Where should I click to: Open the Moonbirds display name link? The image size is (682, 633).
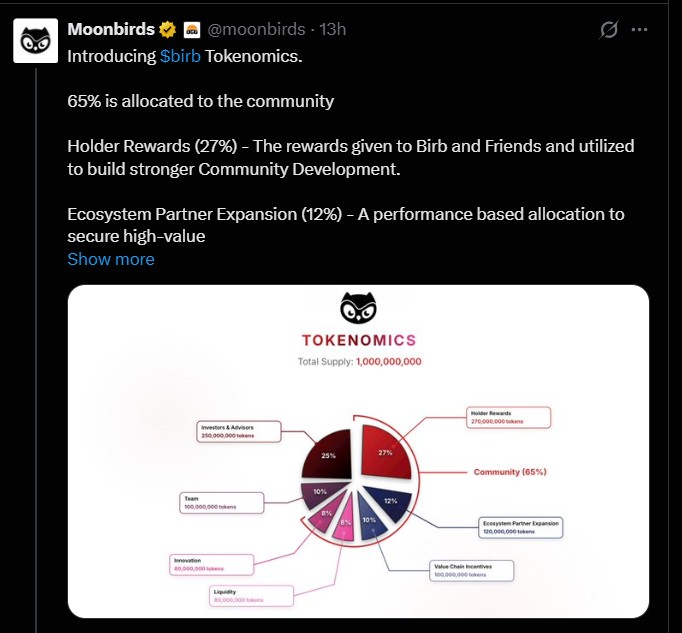107,30
